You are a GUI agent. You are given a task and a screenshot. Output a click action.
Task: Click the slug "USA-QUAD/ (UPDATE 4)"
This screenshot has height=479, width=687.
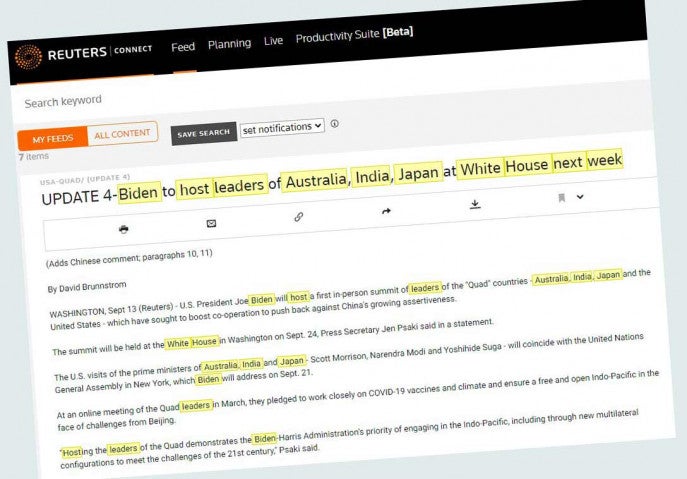pos(85,180)
